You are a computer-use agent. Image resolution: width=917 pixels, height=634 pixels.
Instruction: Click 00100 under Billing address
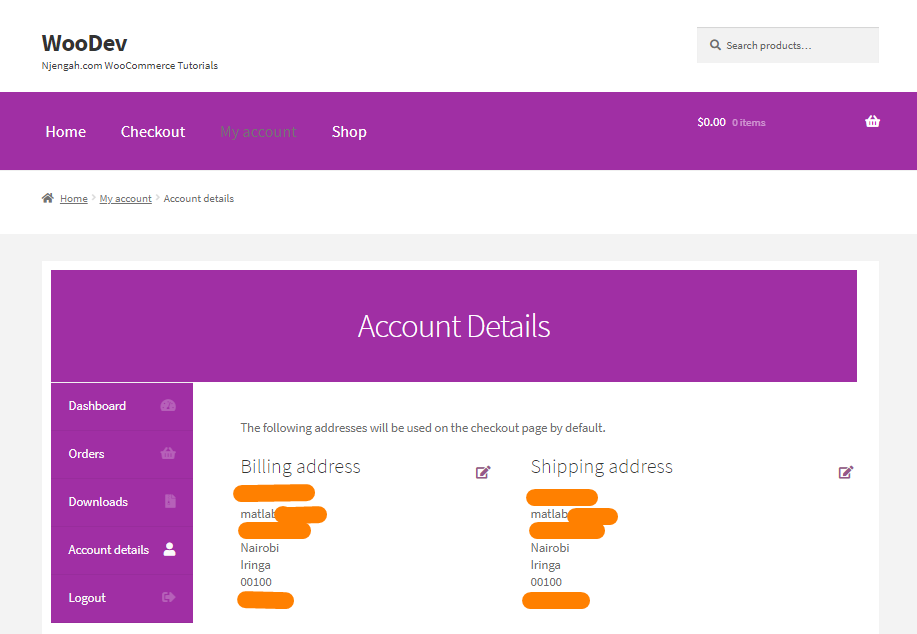(x=256, y=583)
